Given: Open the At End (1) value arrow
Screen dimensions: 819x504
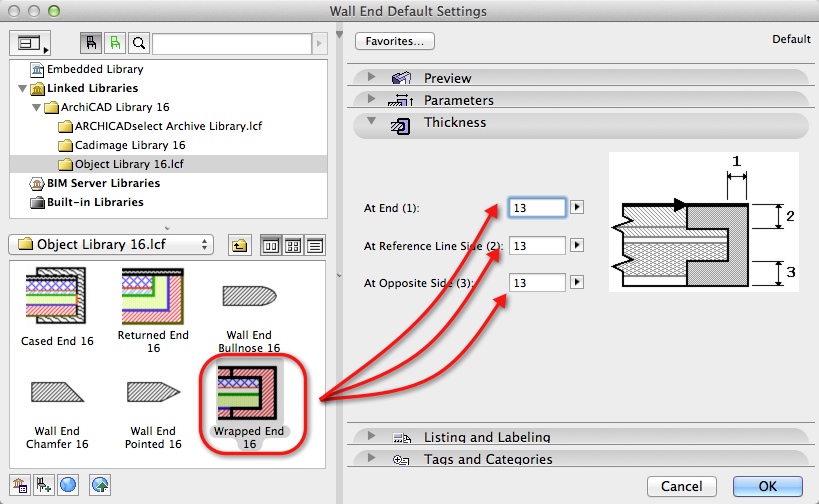Looking at the screenshot, I should point(577,207).
